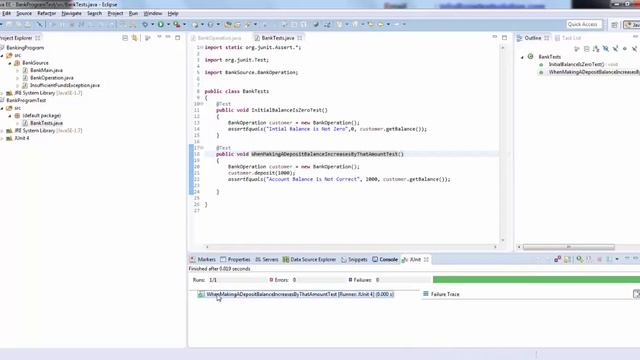640x360 pixels.
Task: Click the Open Perspective icon
Action: [x=614, y=25]
